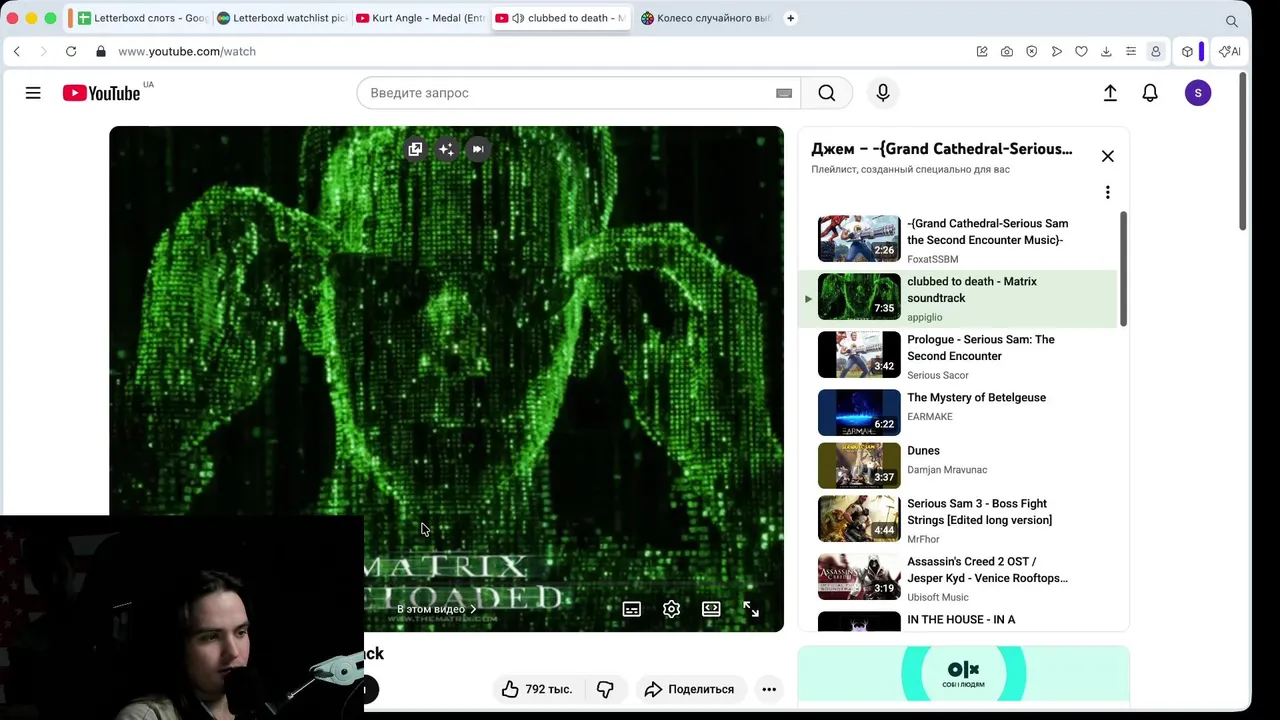Screen dimensions: 1280x720
Task: Play Grand Cathedral-Serious Sam playlist item
Action: click(x=958, y=240)
